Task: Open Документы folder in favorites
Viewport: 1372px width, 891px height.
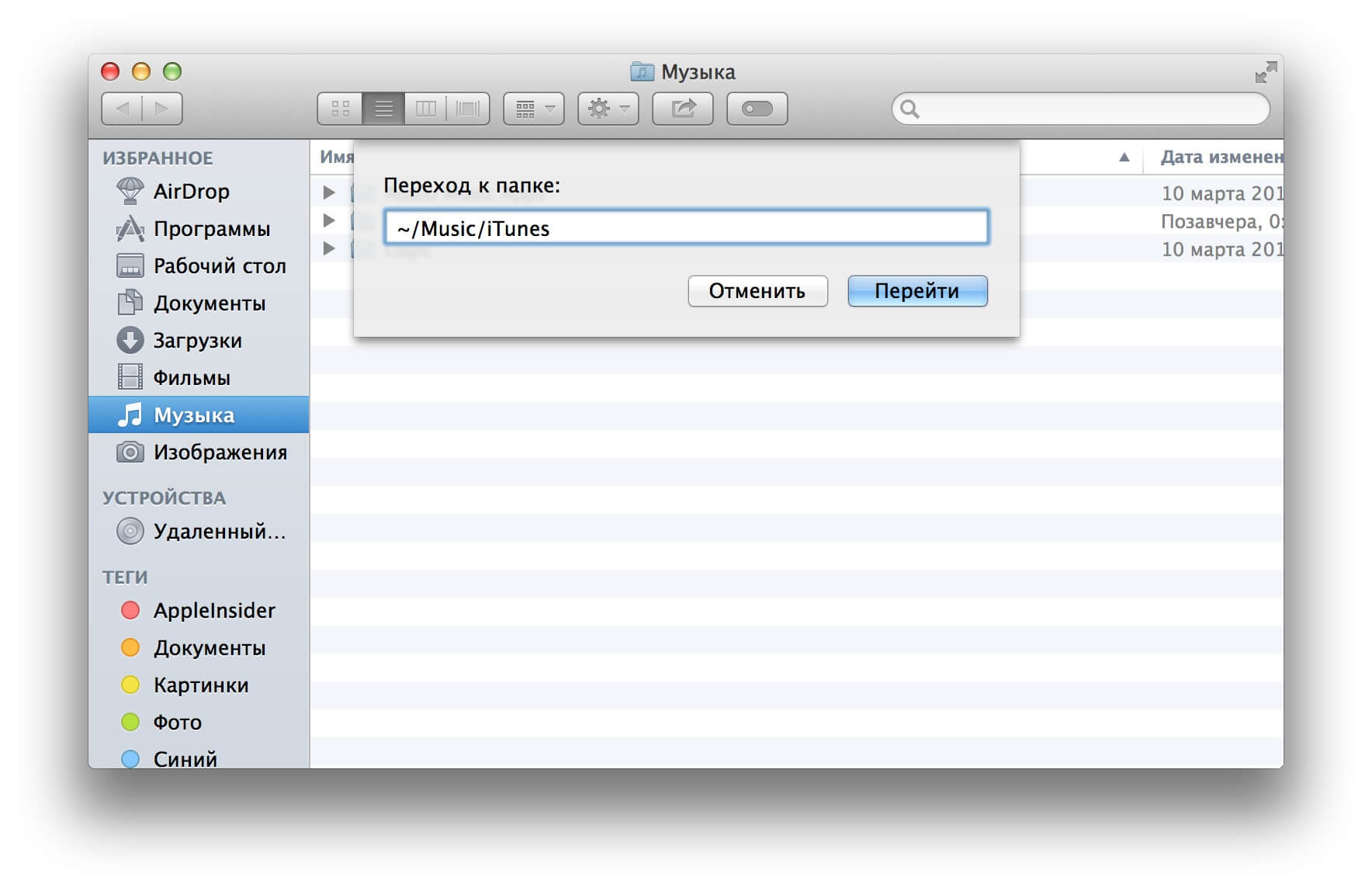Action: pos(199,303)
